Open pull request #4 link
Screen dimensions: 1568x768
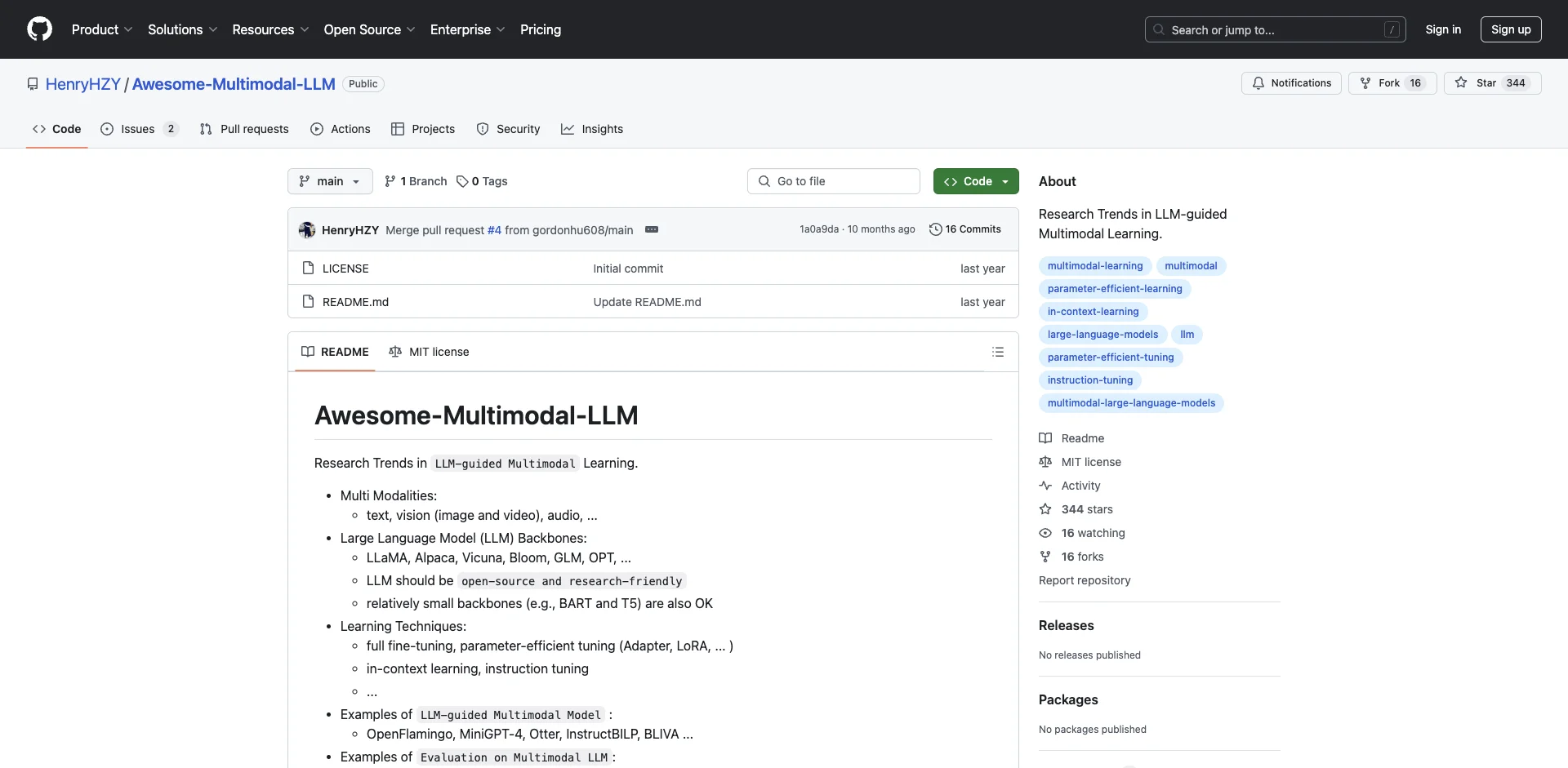tap(494, 230)
